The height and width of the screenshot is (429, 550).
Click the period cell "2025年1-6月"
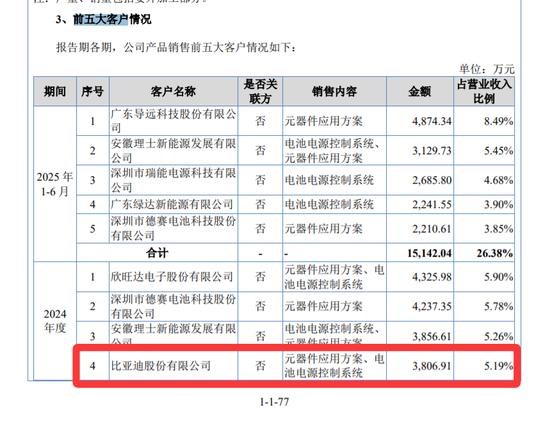point(55,184)
